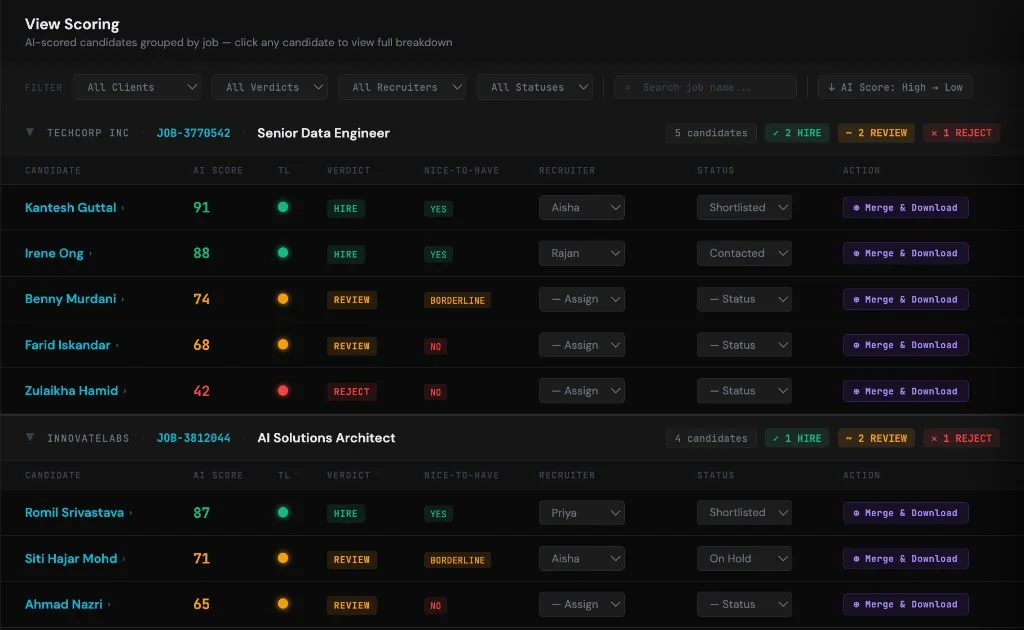This screenshot has width=1024, height=630.
Task: Assign a recruiter to Farid Iskandar
Action: click(x=581, y=345)
